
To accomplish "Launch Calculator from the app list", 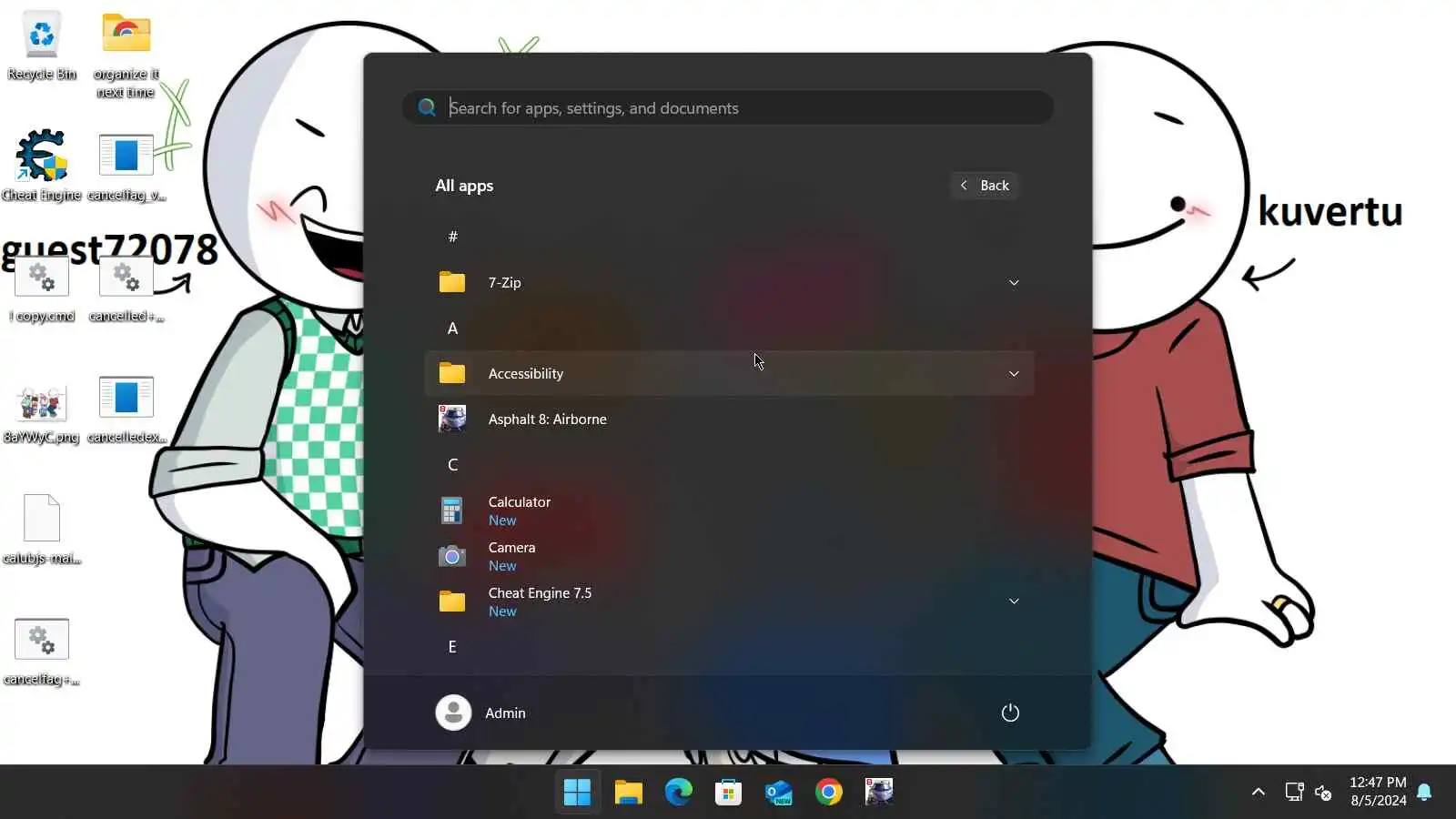I will (x=729, y=511).
